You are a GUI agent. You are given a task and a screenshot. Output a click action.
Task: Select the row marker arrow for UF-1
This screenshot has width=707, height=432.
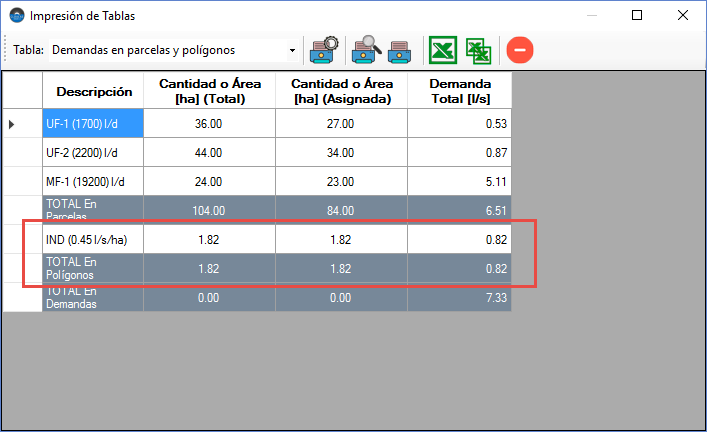12,124
